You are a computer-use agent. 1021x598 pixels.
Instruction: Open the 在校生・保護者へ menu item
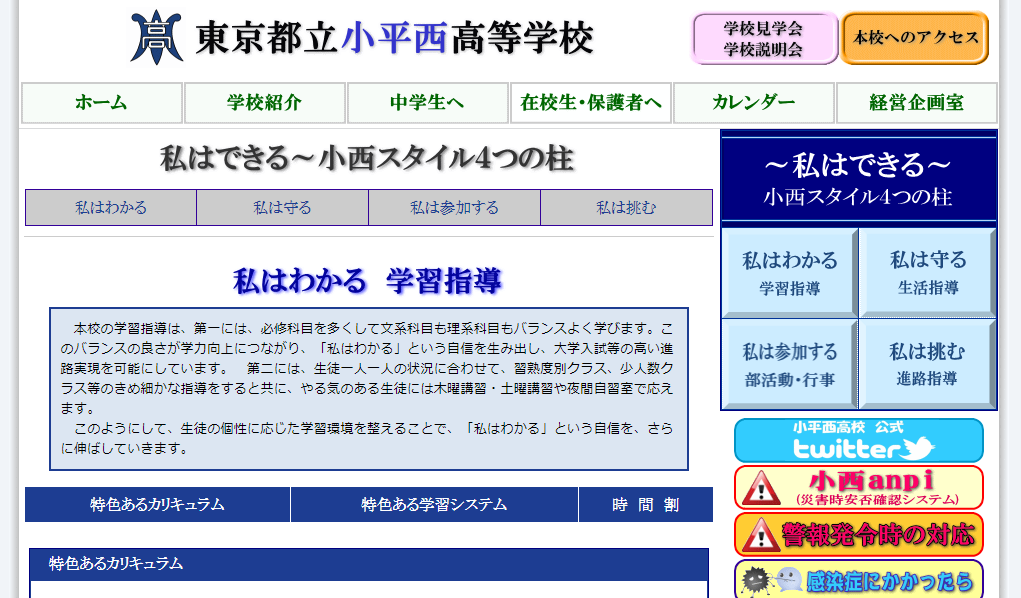(x=590, y=103)
